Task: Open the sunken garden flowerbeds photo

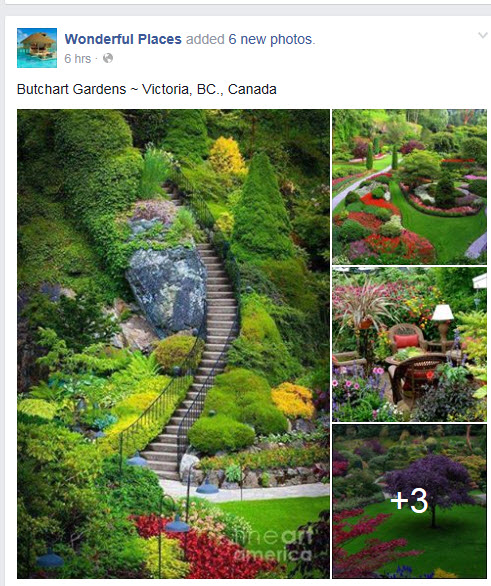Action: (410, 186)
